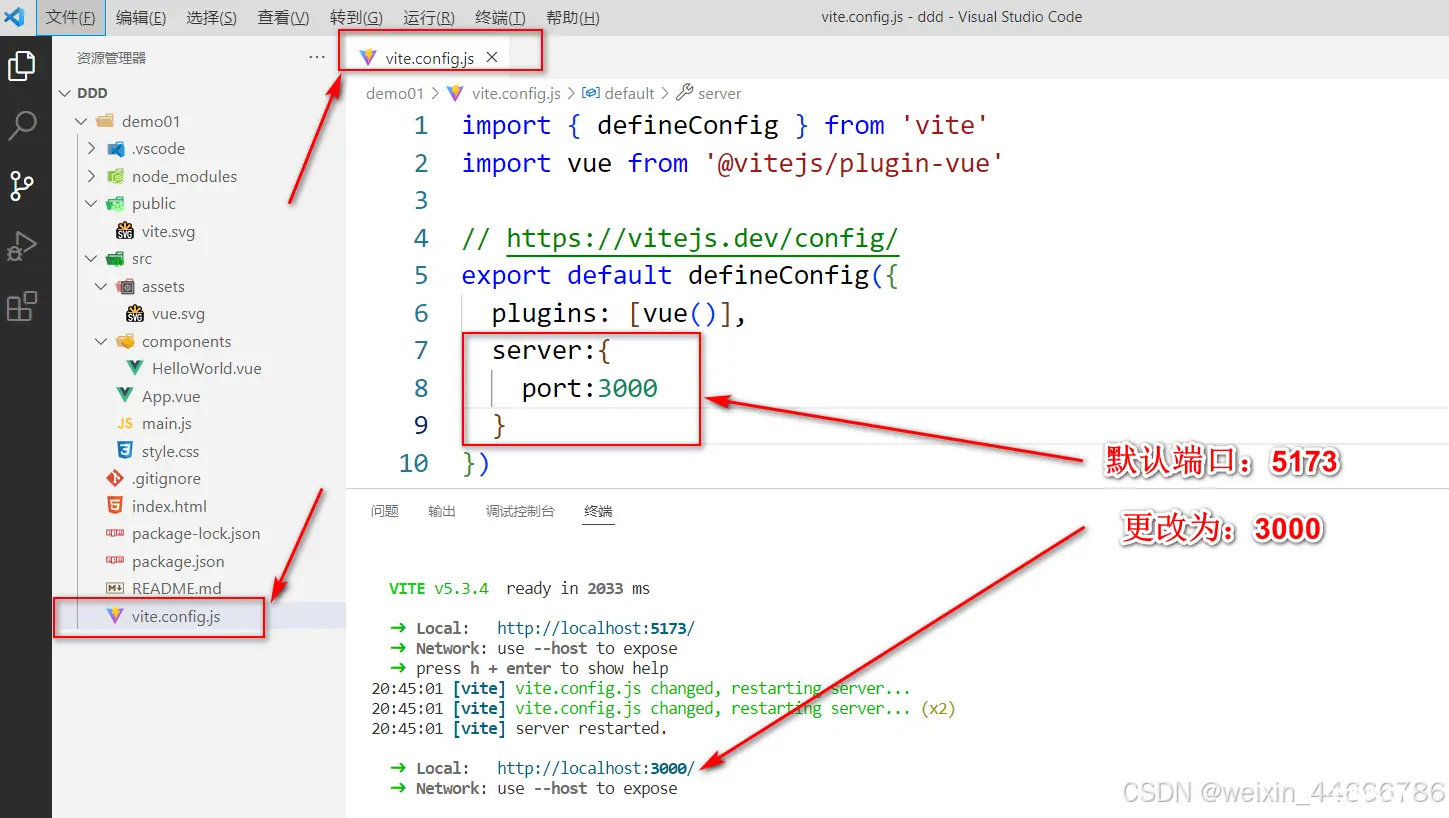Click "server restarted." terminal line
The image size is (1449, 818).
591,728
